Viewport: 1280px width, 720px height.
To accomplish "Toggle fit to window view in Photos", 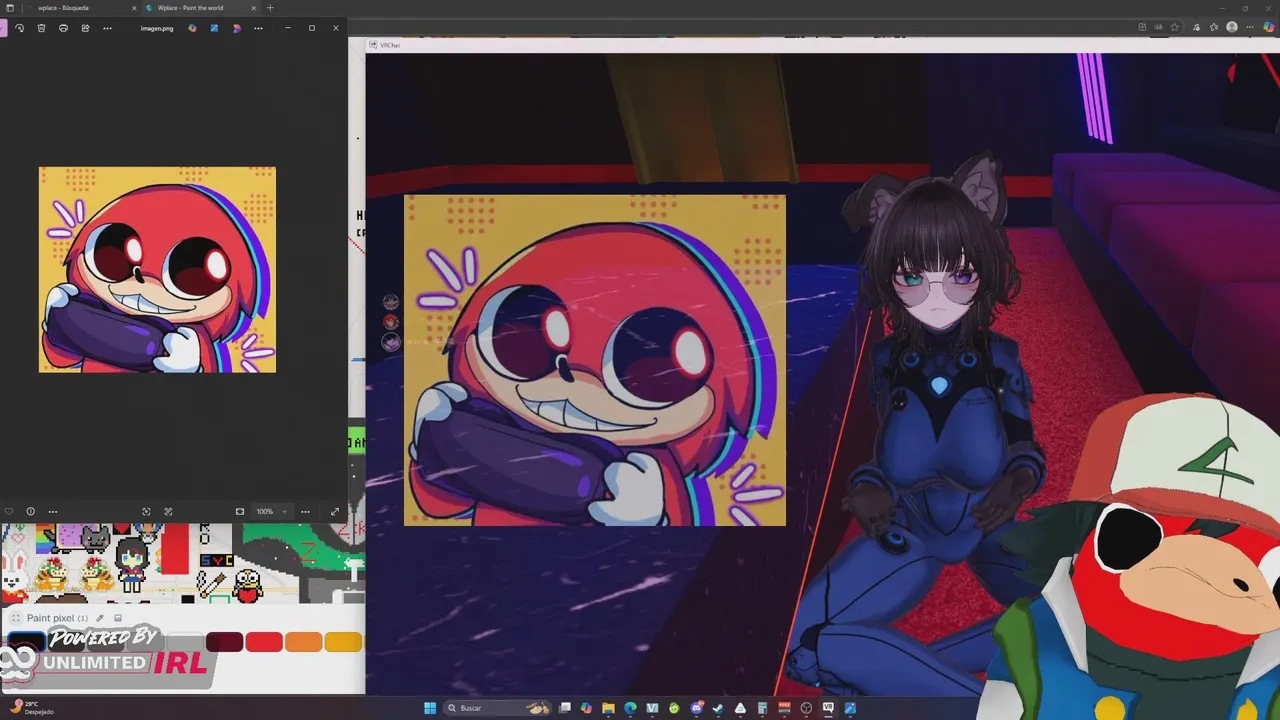I will tap(240, 511).
